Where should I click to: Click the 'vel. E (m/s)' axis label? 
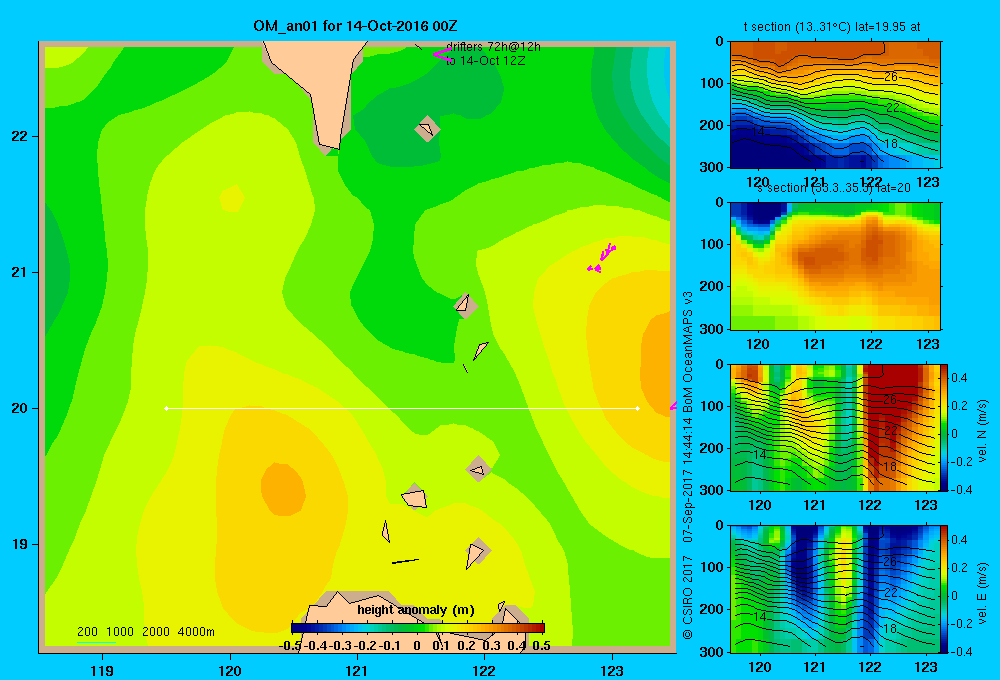point(982,592)
